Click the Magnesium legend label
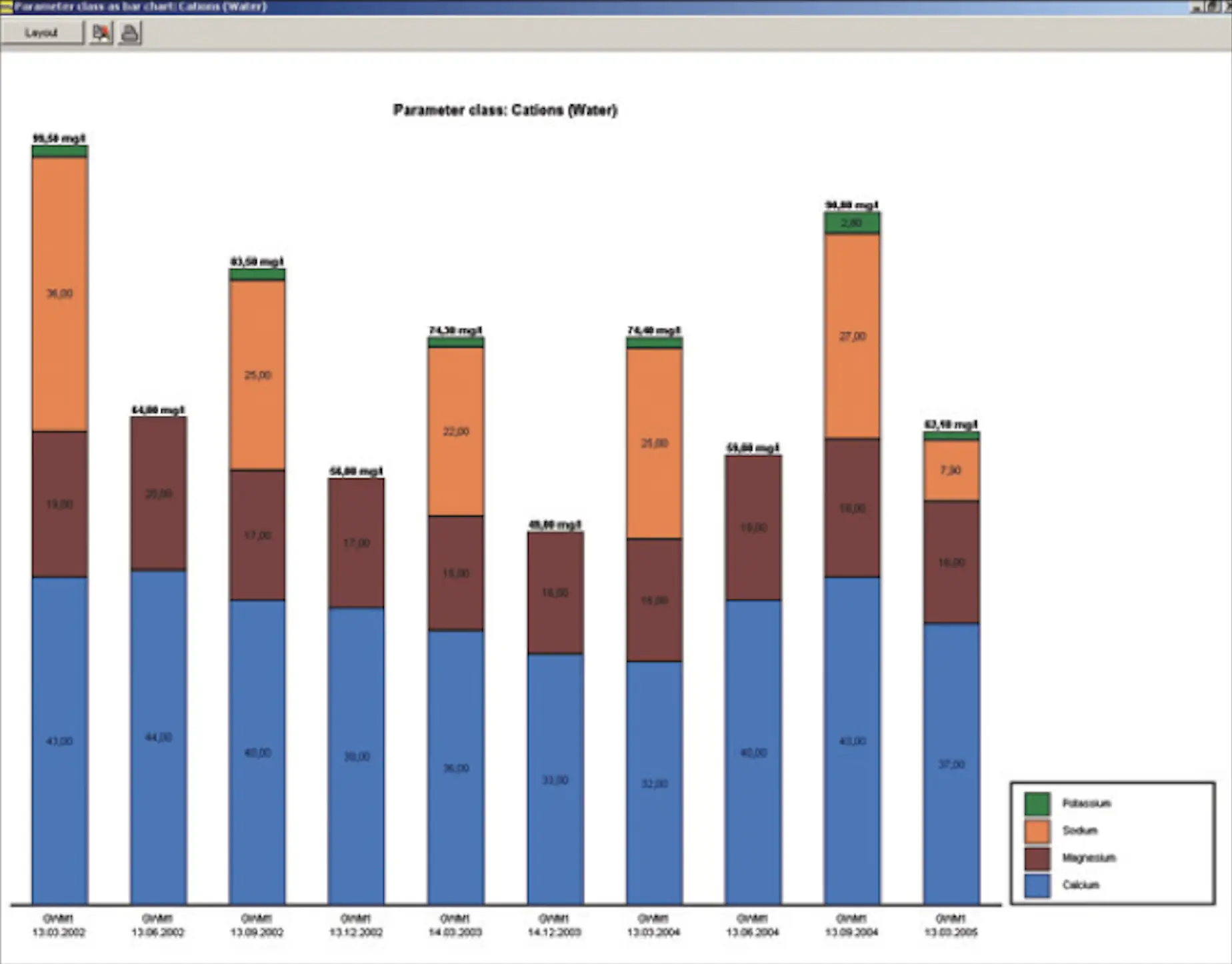1232x964 pixels. [x=1089, y=858]
